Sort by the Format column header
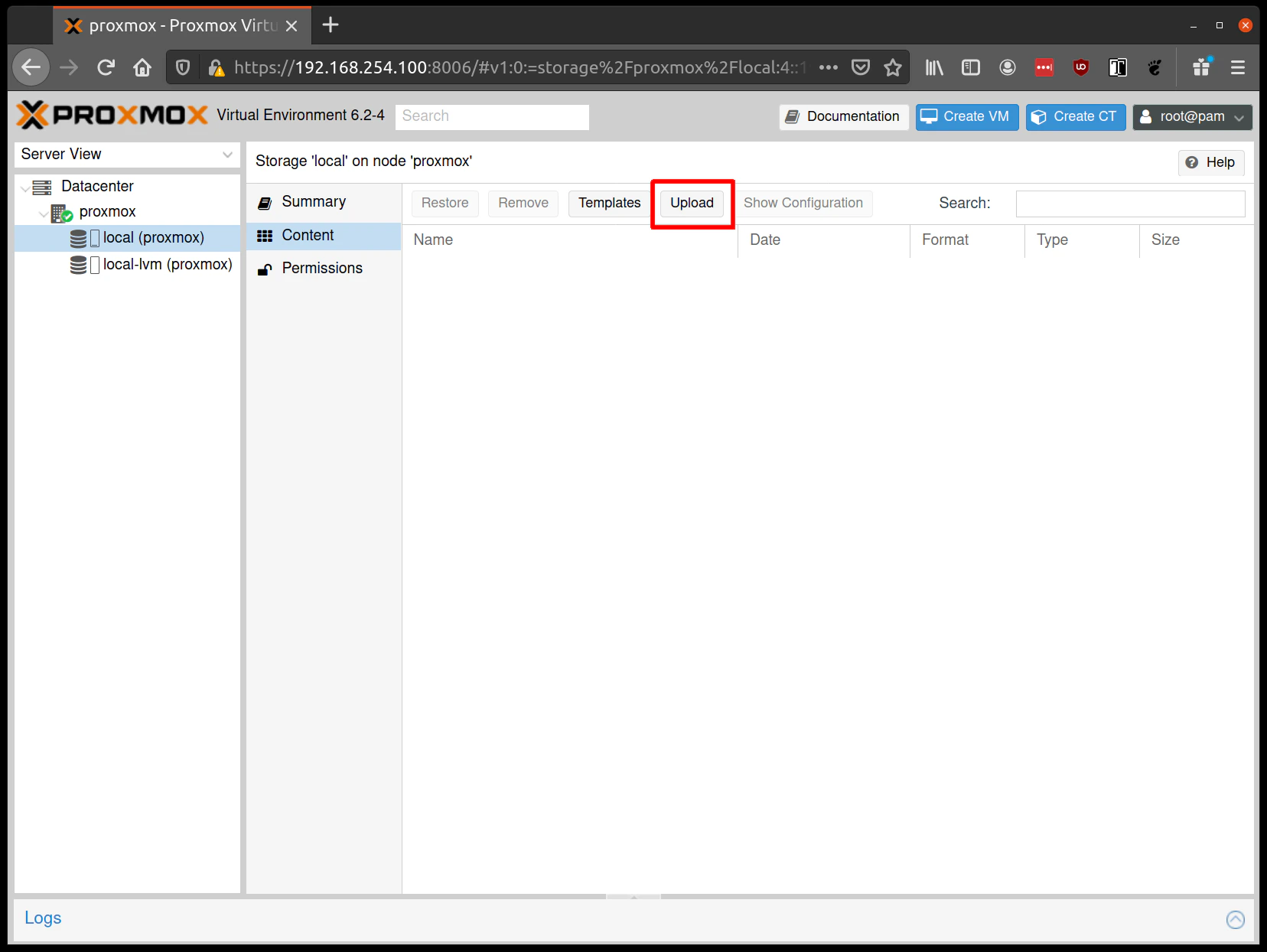The height and width of the screenshot is (952, 1267). pyautogui.click(x=967, y=240)
